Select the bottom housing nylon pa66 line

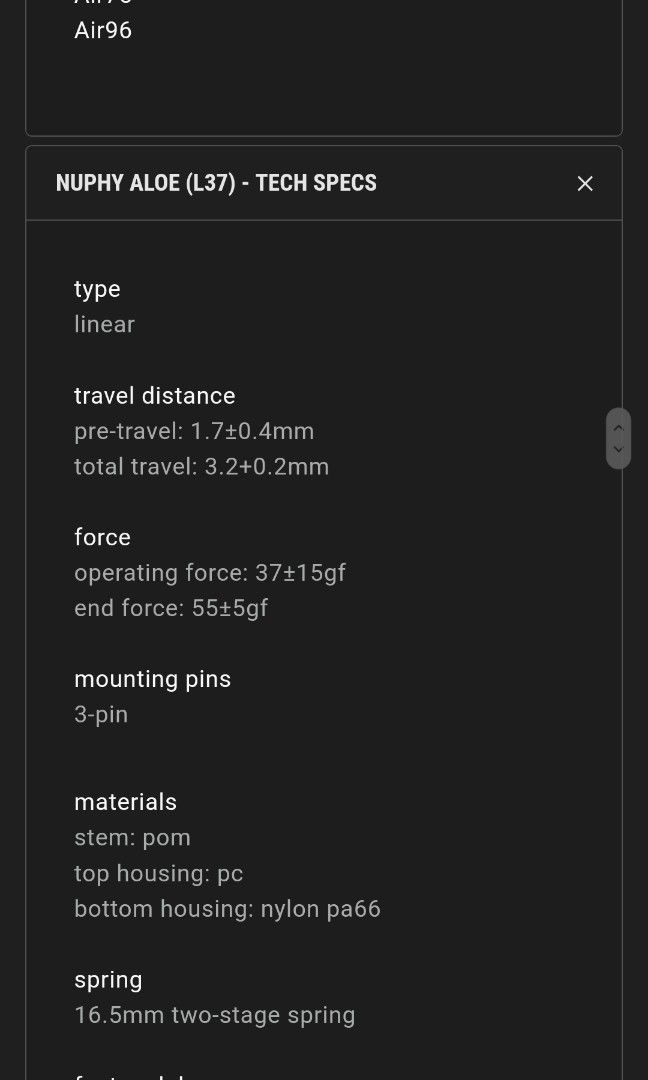point(227,909)
